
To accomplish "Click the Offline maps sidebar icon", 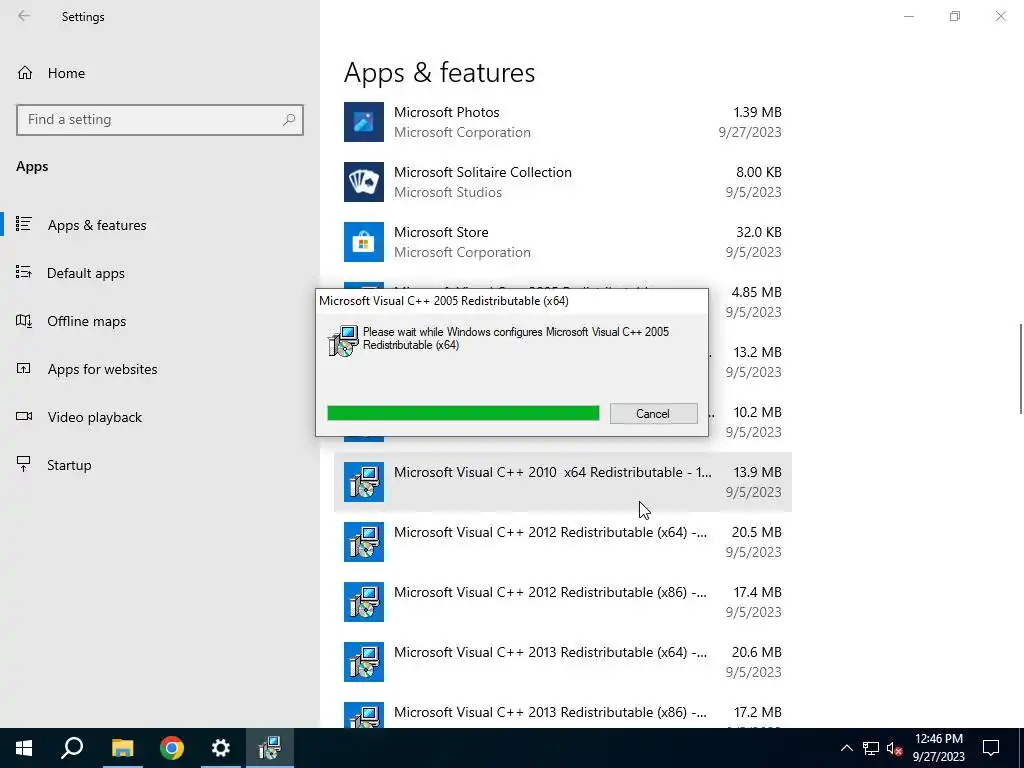I will click(x=24, y=321).
